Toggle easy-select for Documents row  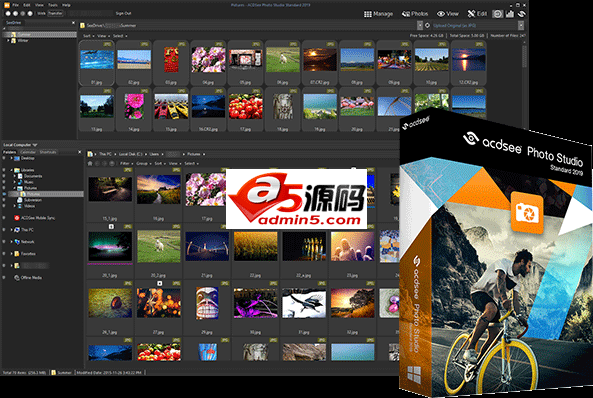tap(4, 176)
